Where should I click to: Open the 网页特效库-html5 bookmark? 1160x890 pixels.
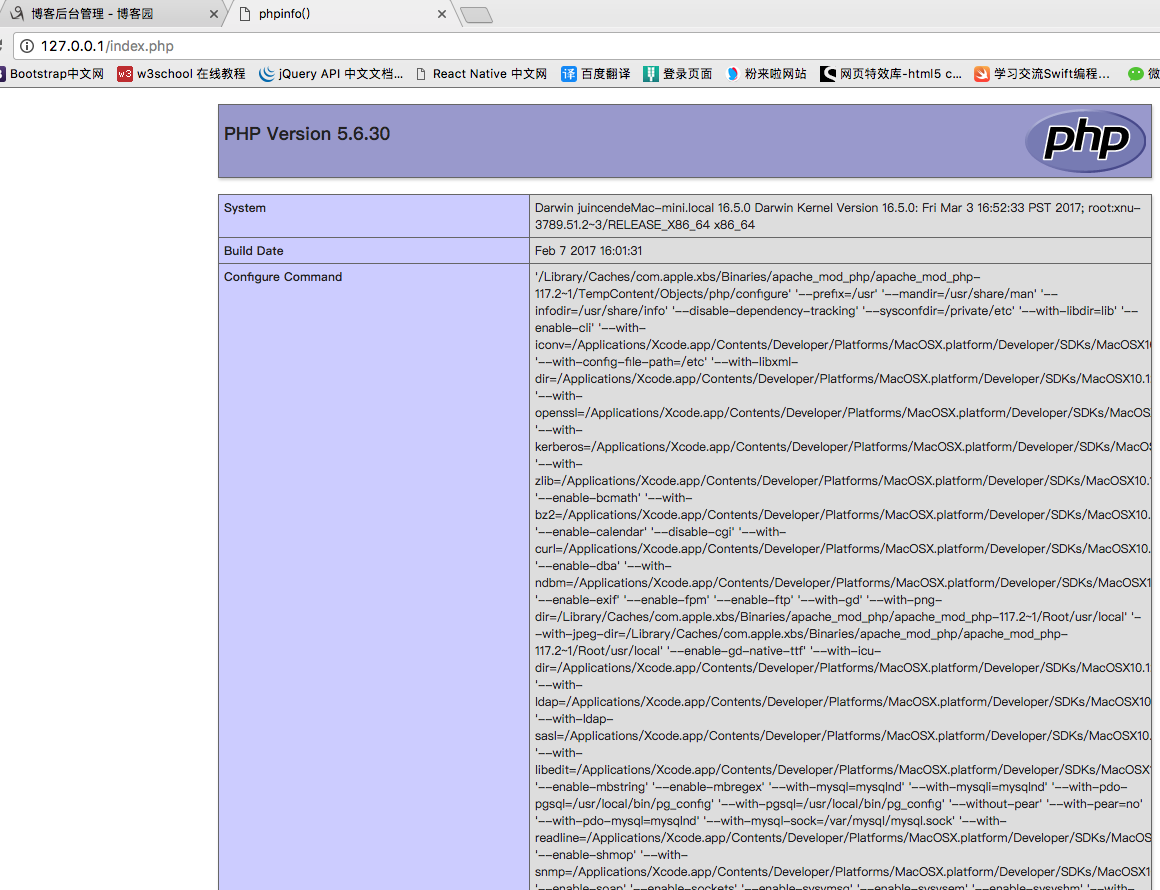pyautogui.click(x=891, y=74)
